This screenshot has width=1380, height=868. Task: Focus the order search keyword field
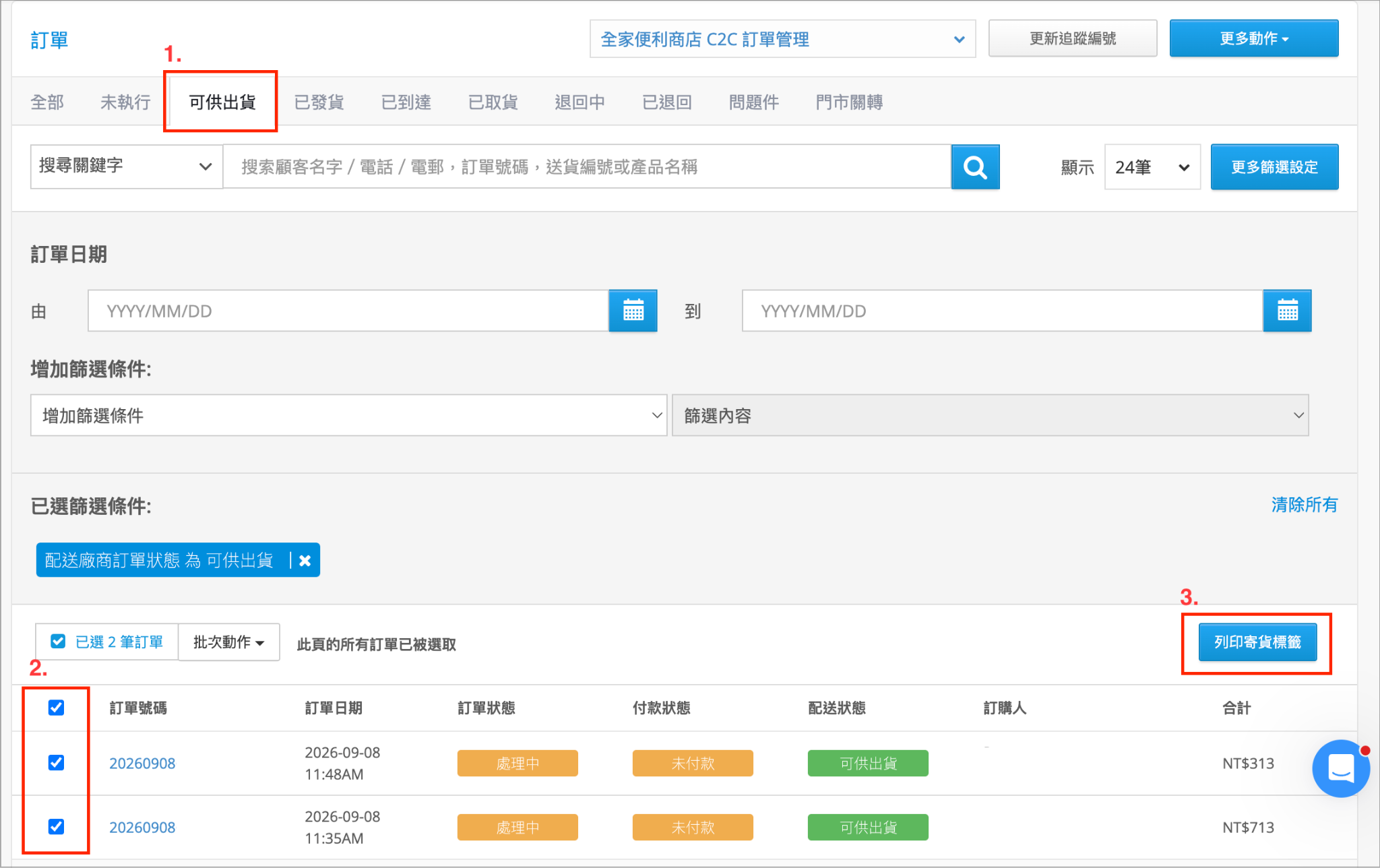point(587,166)
